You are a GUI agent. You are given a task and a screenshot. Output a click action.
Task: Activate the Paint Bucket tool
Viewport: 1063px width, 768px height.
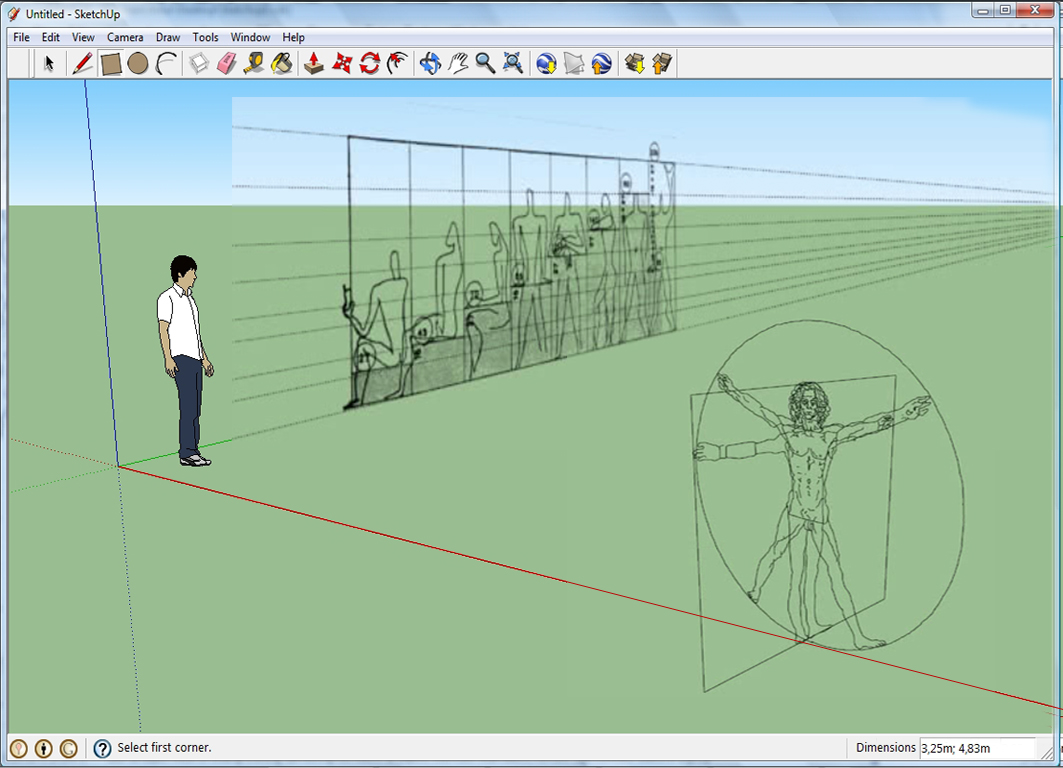[281, 64]
